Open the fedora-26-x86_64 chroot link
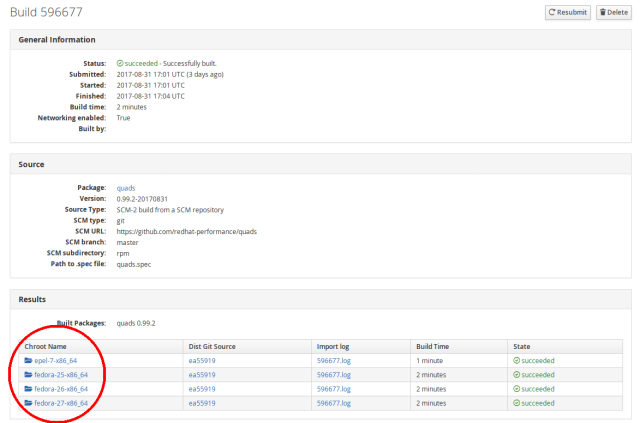 pos(61,388)
